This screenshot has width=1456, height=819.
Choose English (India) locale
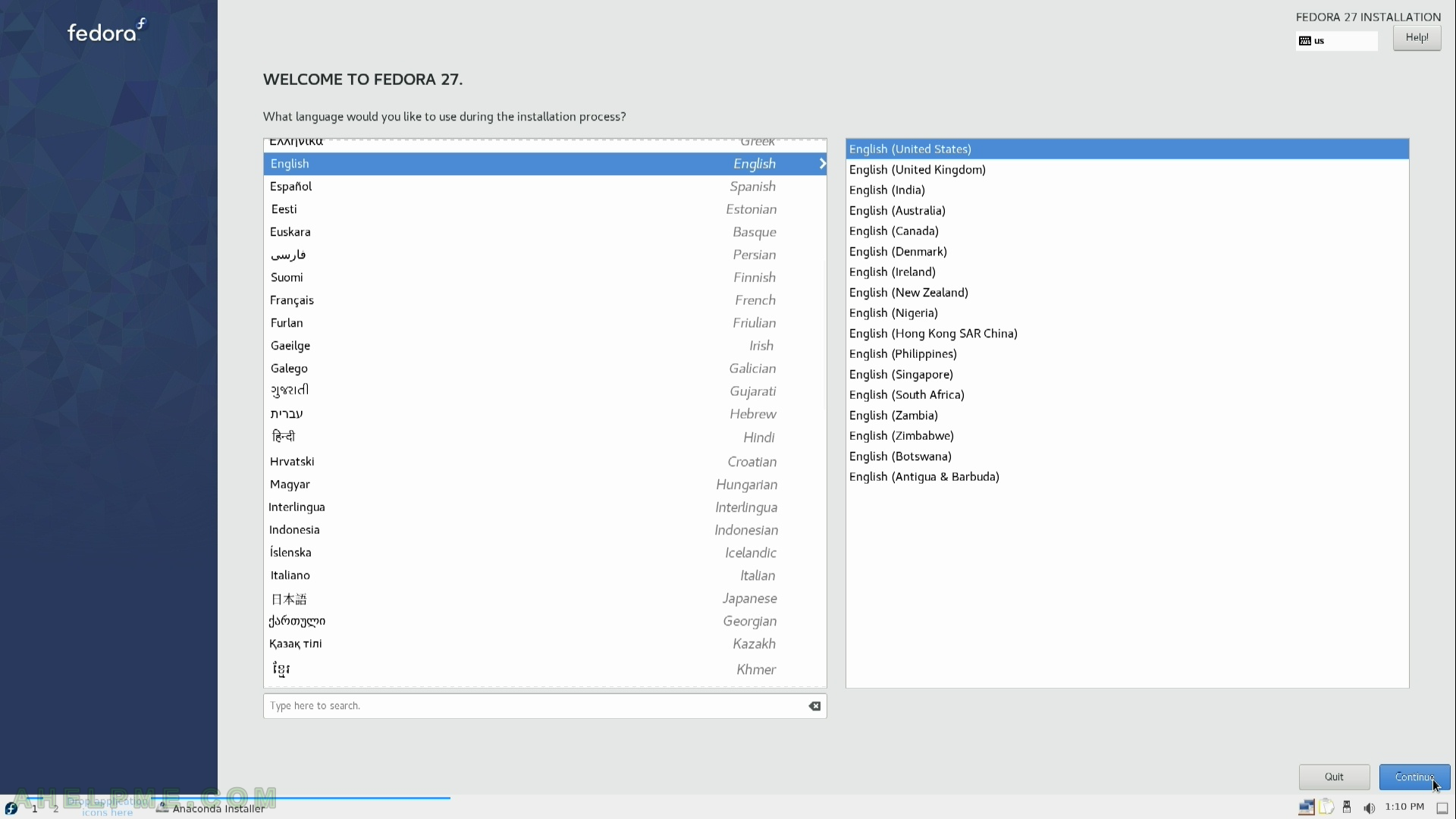click(x=1127, y=190)
